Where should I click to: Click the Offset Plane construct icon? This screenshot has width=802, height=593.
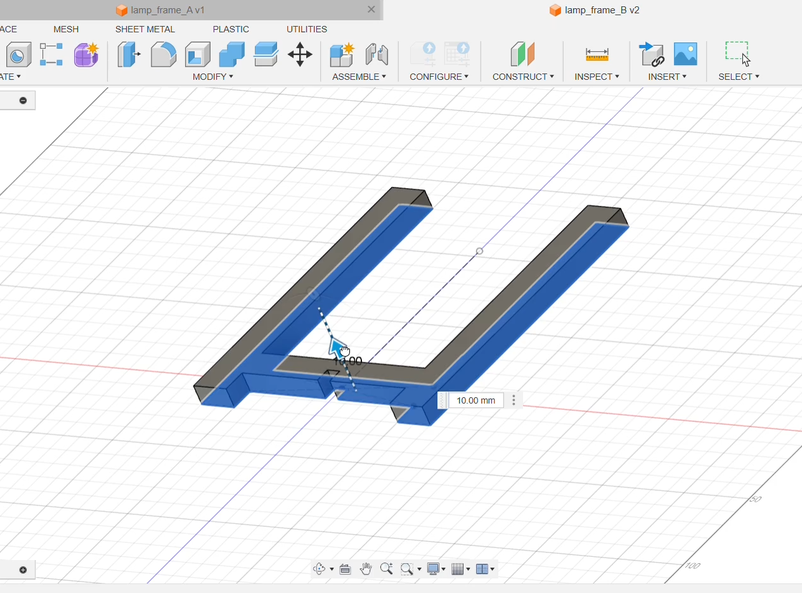click(x=523, y=54)
